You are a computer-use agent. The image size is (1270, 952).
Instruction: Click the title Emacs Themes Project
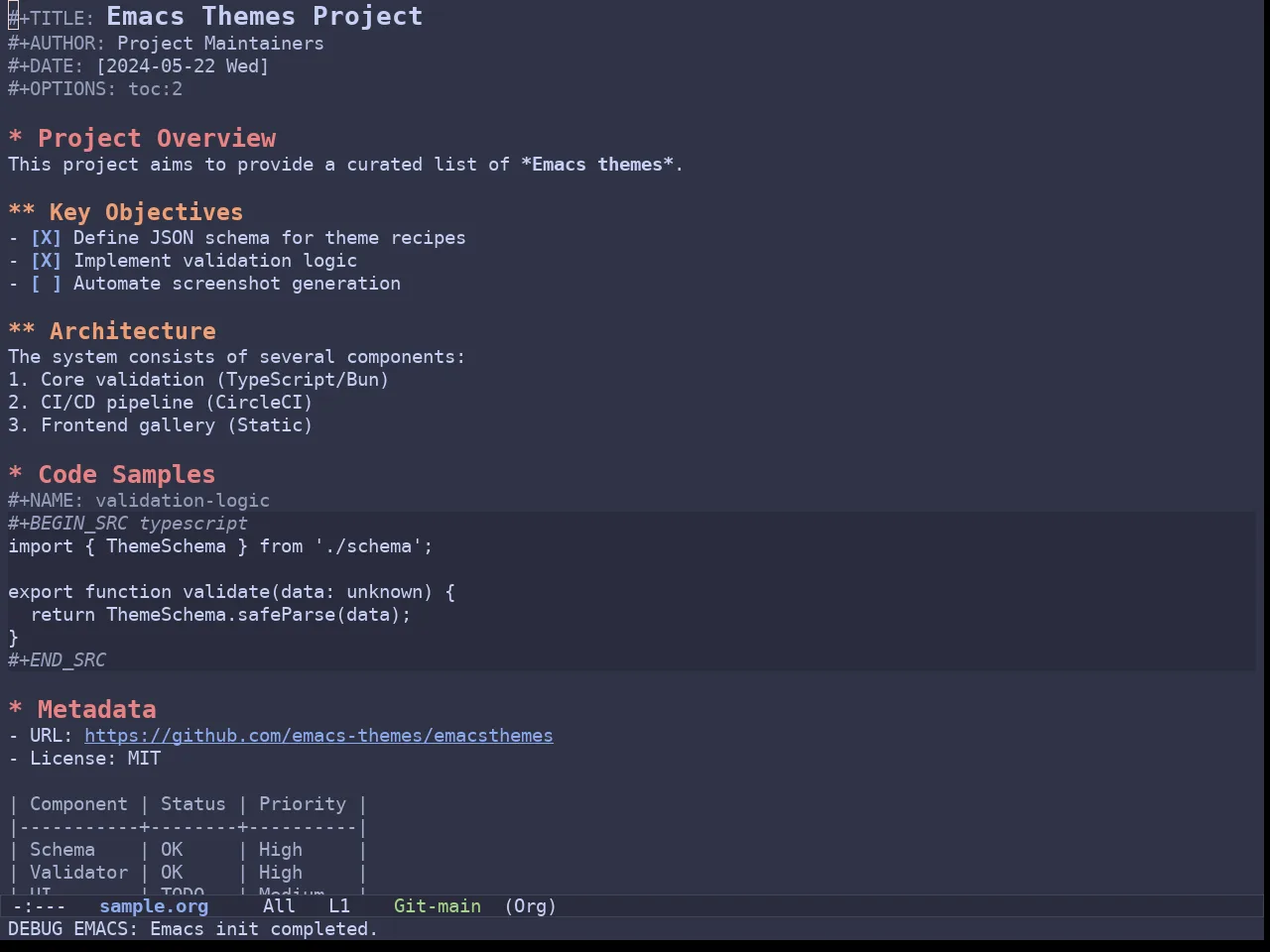tap(265, 17)
